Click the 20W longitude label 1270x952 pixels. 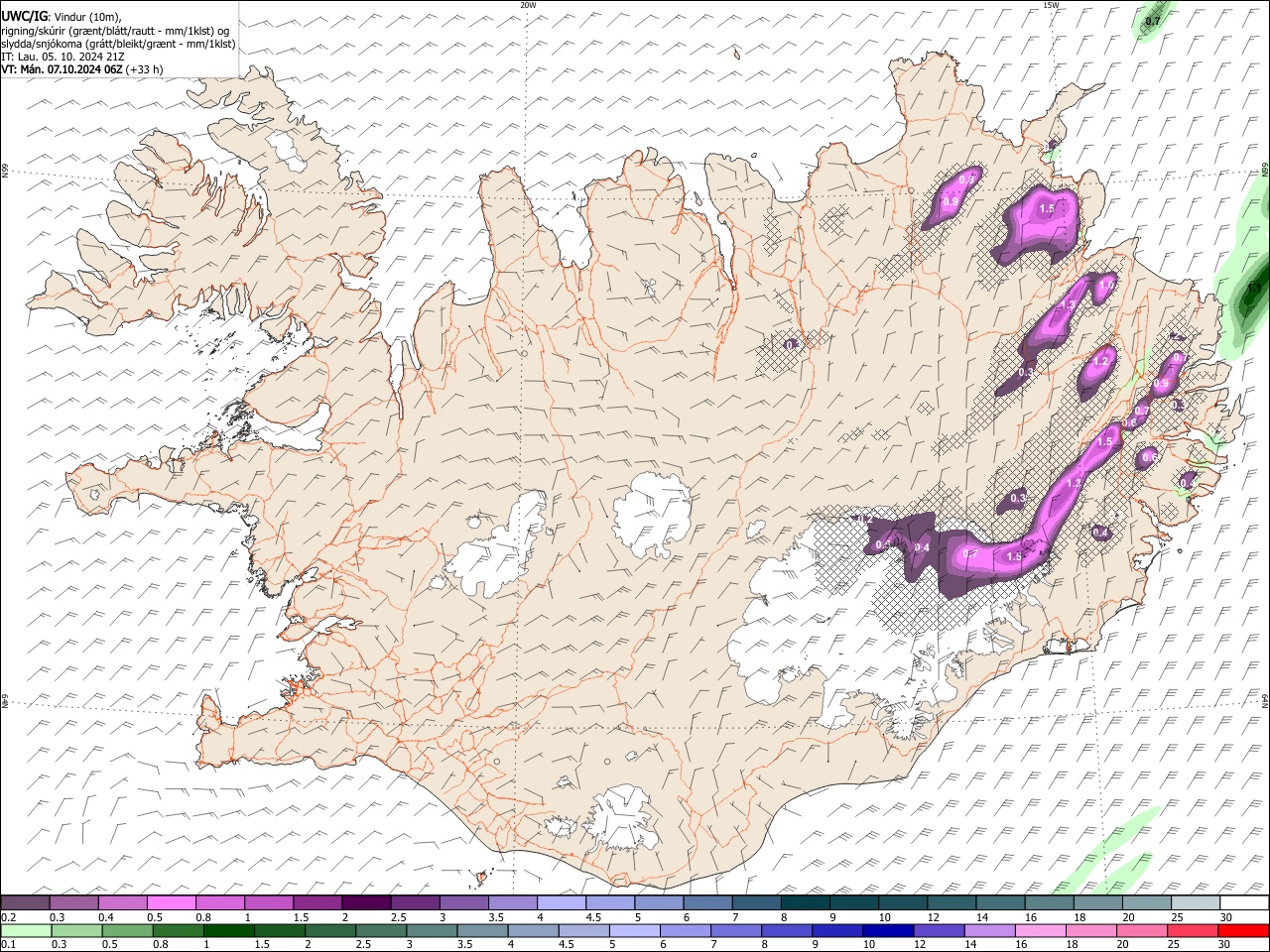(528, 5)
